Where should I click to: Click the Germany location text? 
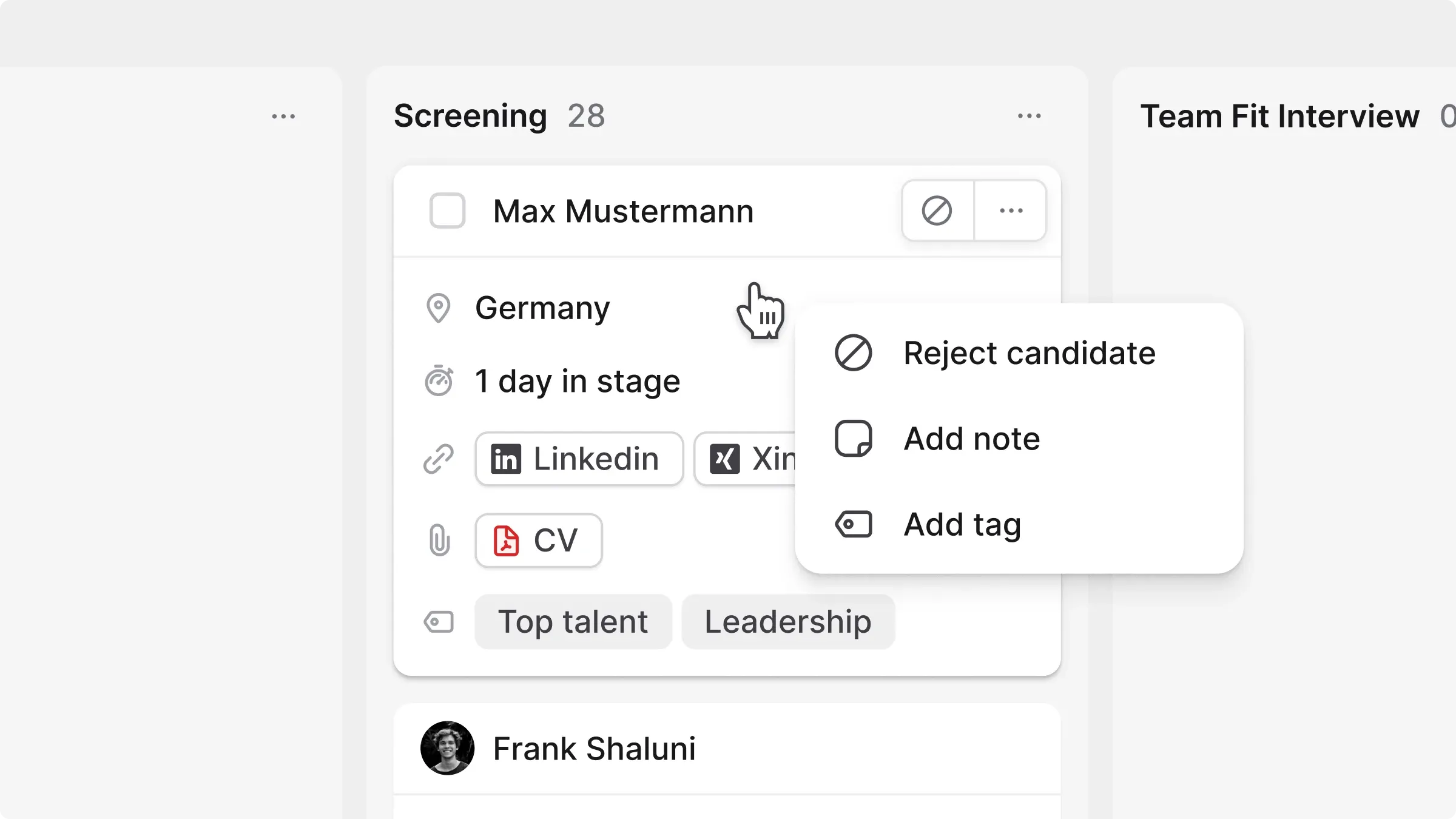[542, 308]
